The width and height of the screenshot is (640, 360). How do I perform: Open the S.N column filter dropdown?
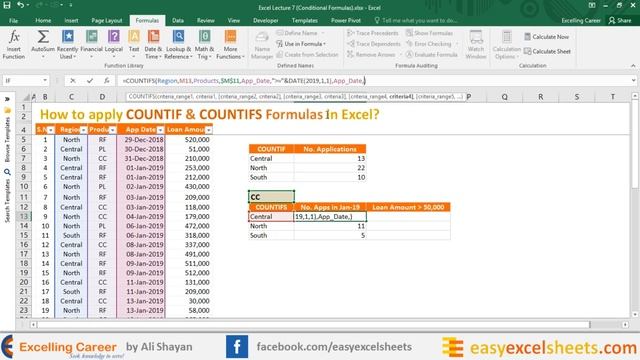(51, 130)
